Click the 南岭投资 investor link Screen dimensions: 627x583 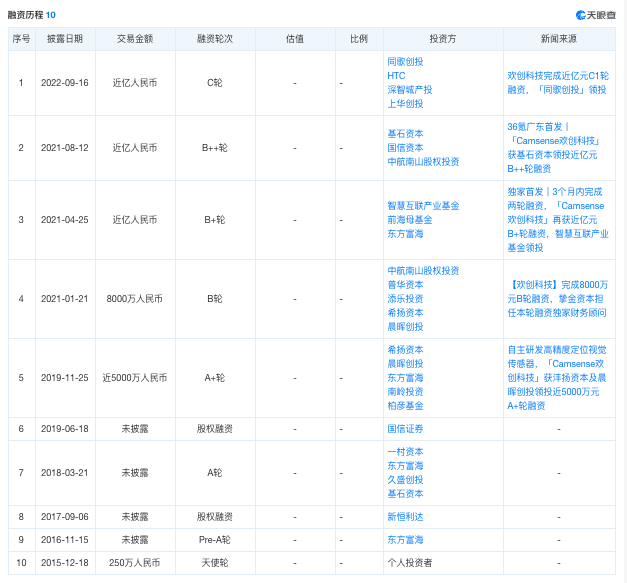405,392
